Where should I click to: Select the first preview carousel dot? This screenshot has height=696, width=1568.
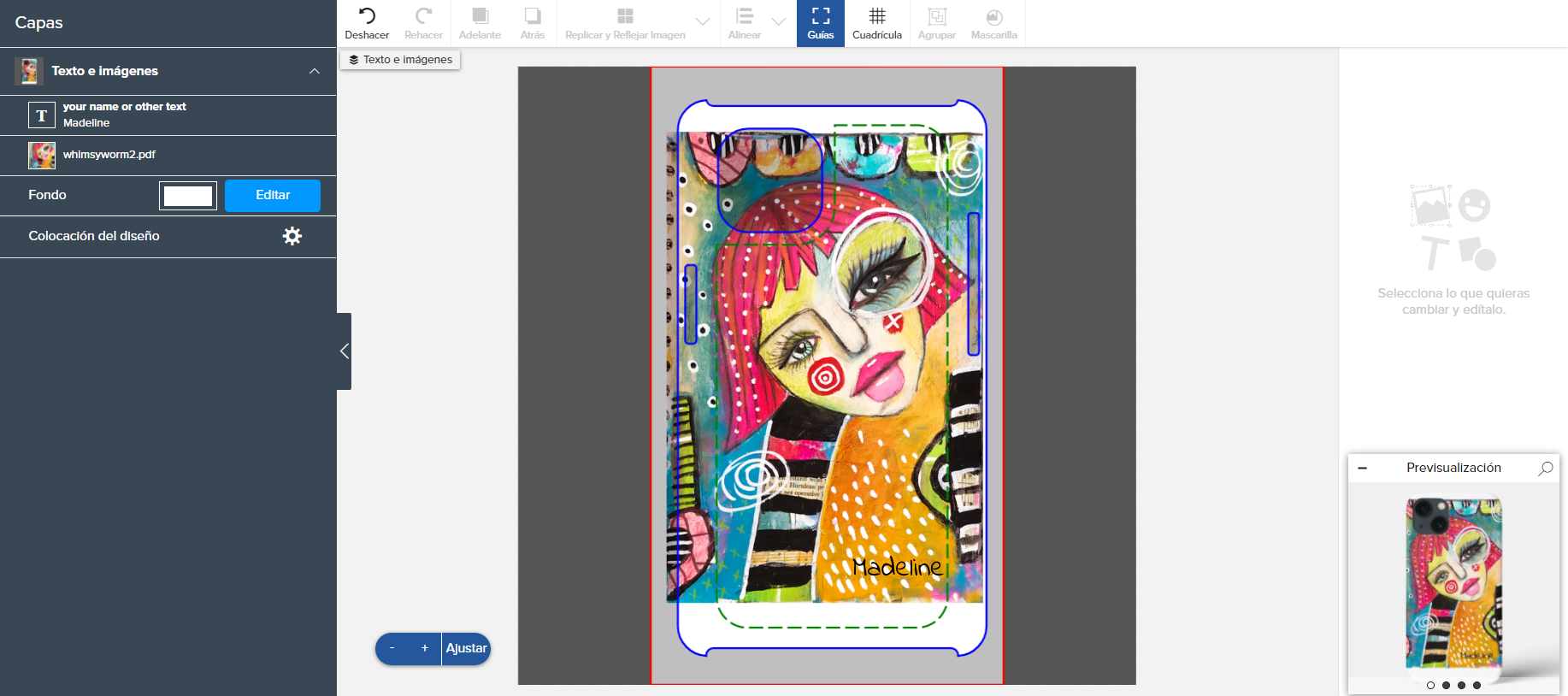[x=1430, y=685]
